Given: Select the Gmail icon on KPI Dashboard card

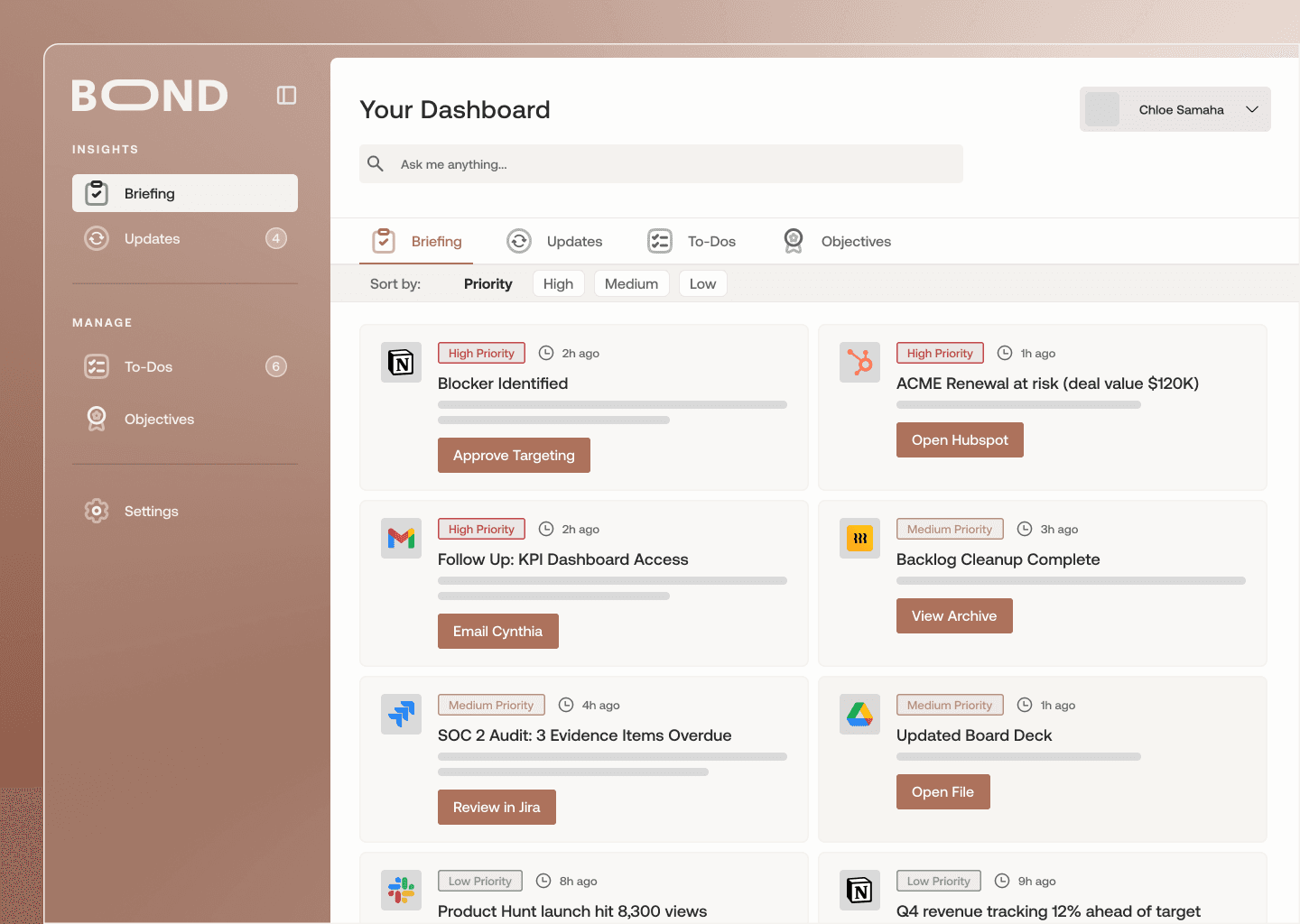Looking at the screenshot, I should pos(401,538).
